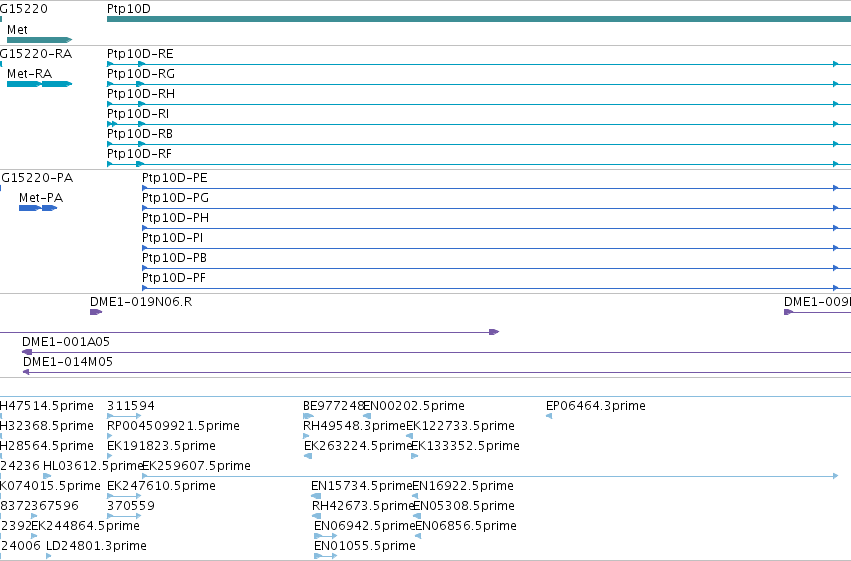Select the Ptp10D-RI transcript label
Viewport: 851px width, 561px height.
click(138, 114)
